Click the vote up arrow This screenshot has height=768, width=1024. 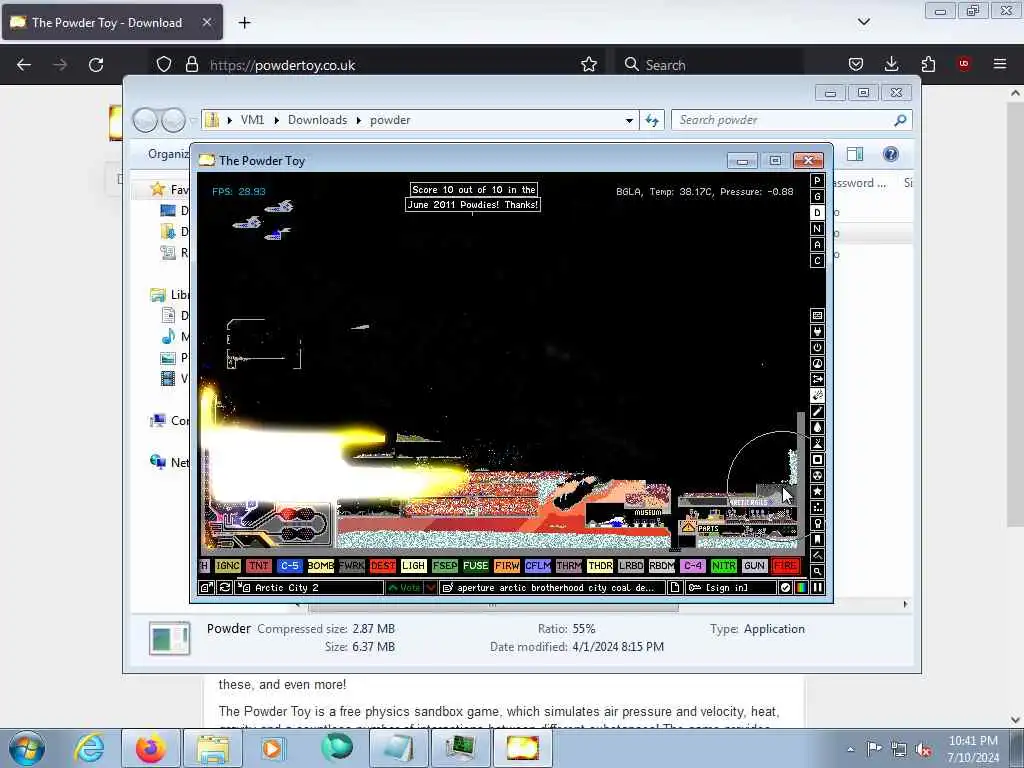(404, 588)
